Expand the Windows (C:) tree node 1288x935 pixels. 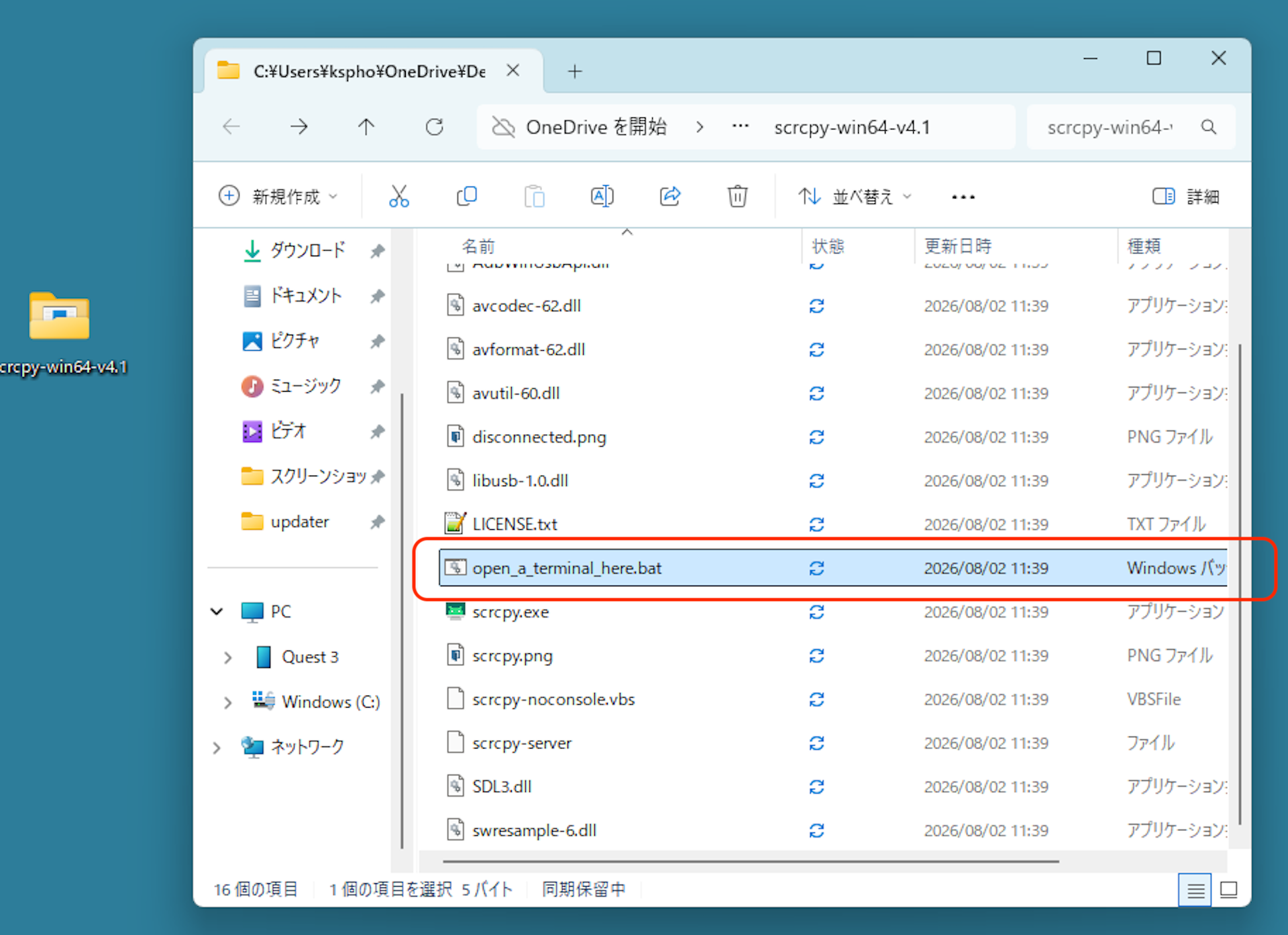[227, 702]
